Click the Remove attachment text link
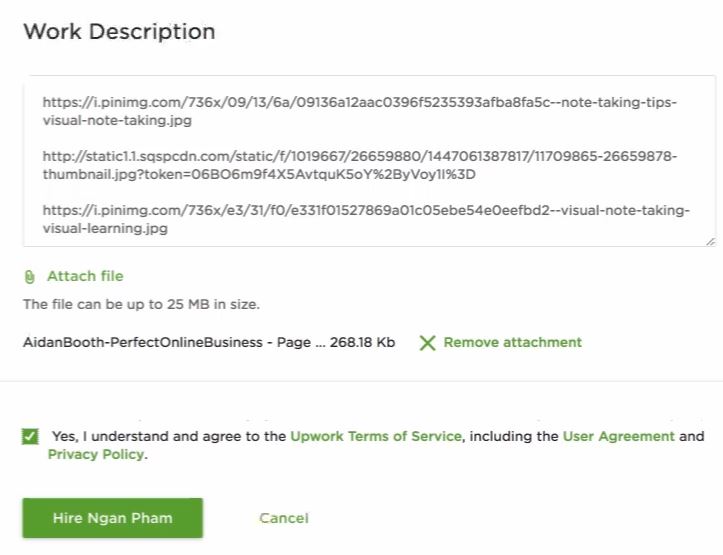This screenshot has width=723, height=555. pos(512,342)
